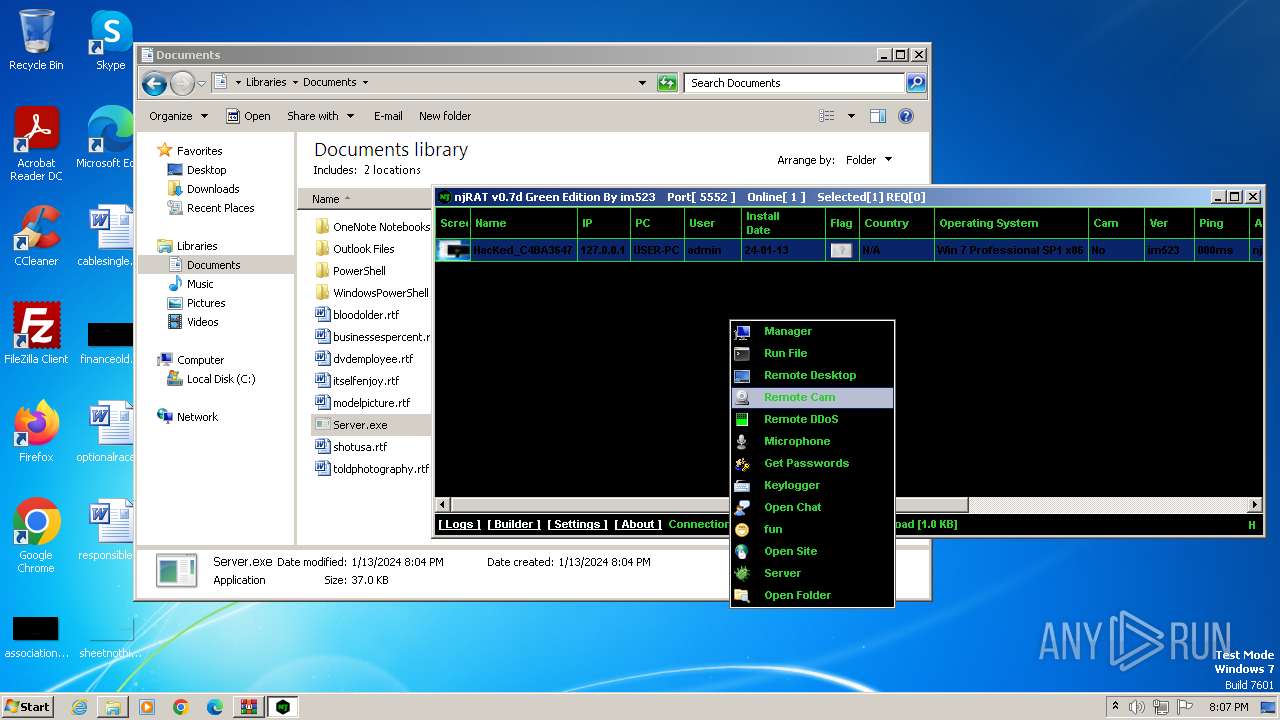Viewport: 1280px width, 720px height.
Task: Open the Logs link in njRAT
Action: pos(459,524)
